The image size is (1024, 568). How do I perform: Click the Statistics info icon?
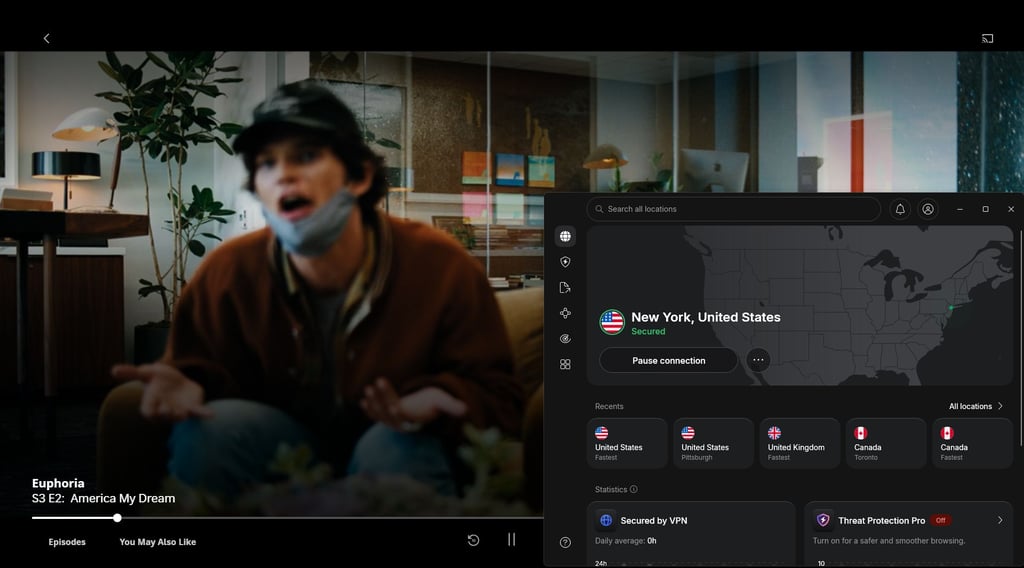[x=633, y=489]
